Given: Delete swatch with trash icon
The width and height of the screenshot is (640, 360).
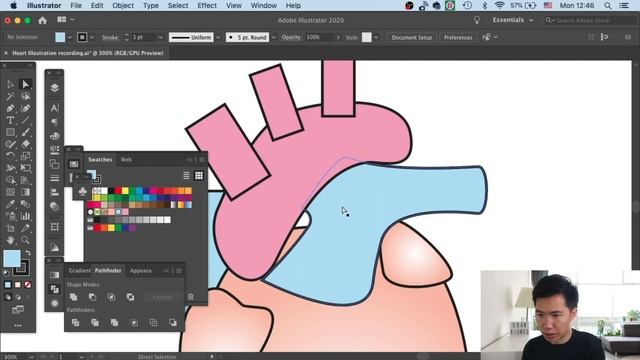Looking at the screenshot, I should click(x=191, y=297).
